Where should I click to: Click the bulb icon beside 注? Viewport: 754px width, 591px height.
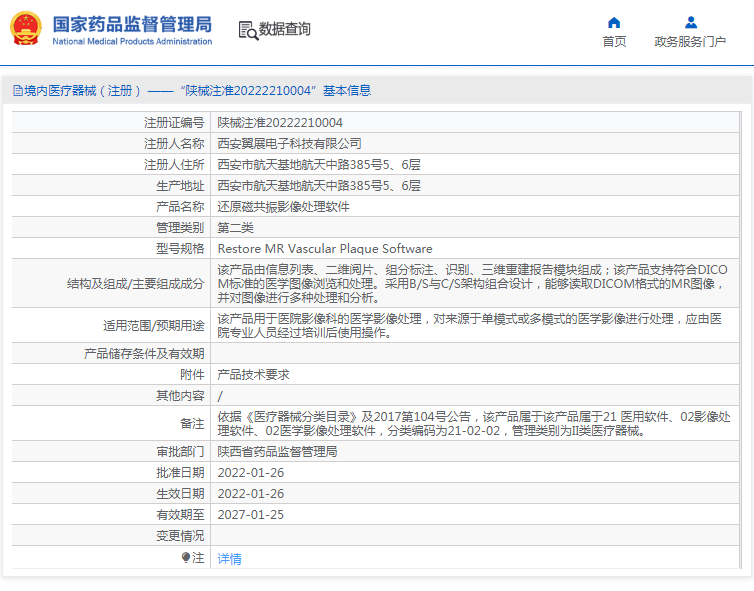click(x=186, y=557)
